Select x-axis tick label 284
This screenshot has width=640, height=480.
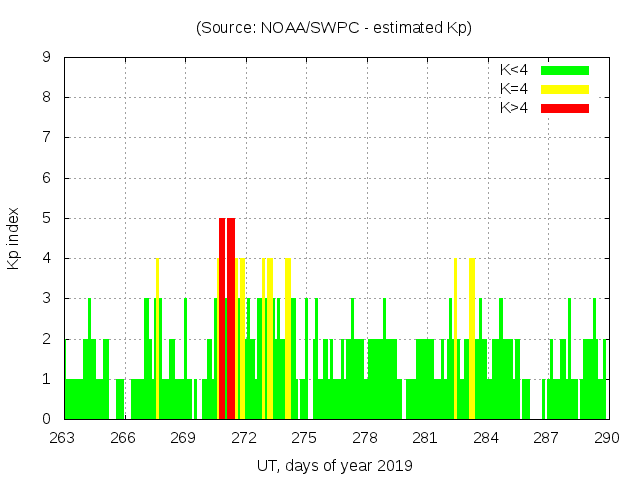coord(486,438)
